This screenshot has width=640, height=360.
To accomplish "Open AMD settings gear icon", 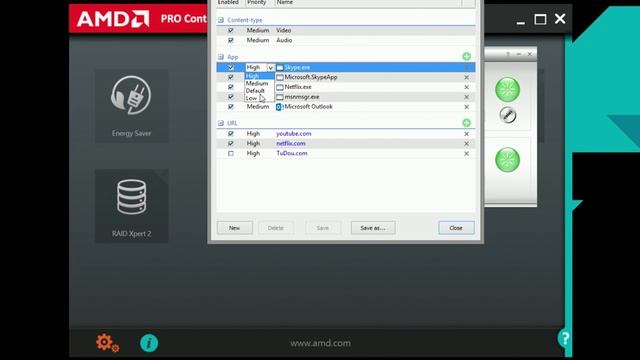I will tap(107, 343).
